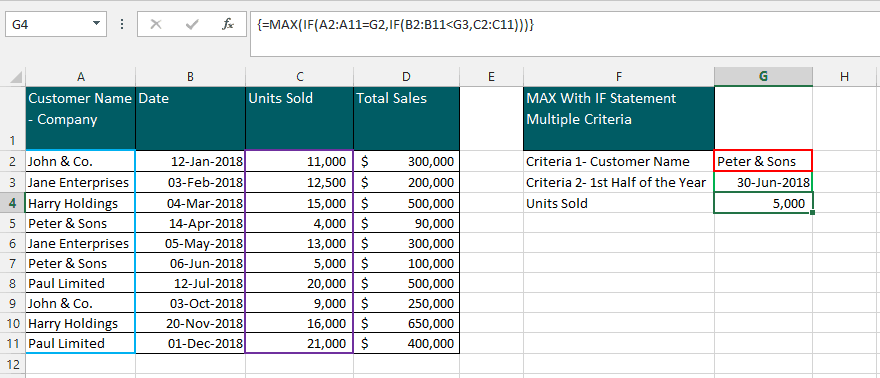Image resolution: width=880 pixels, height=378 pixels.
Task: Click the Enter checkmark icon in formula bar
Action: (x=192, y=25)
